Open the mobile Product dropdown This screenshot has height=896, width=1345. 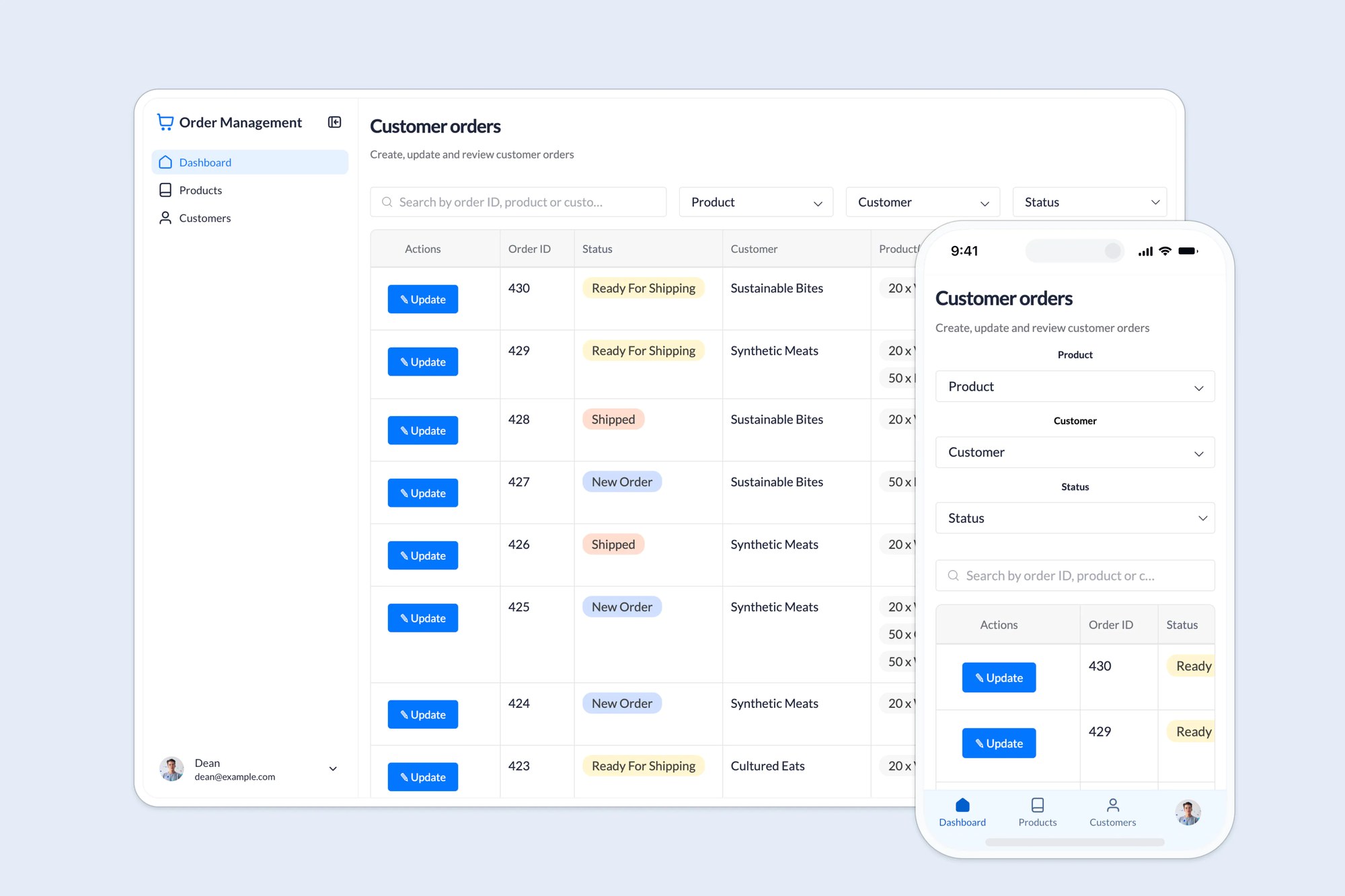point(1075,386)
